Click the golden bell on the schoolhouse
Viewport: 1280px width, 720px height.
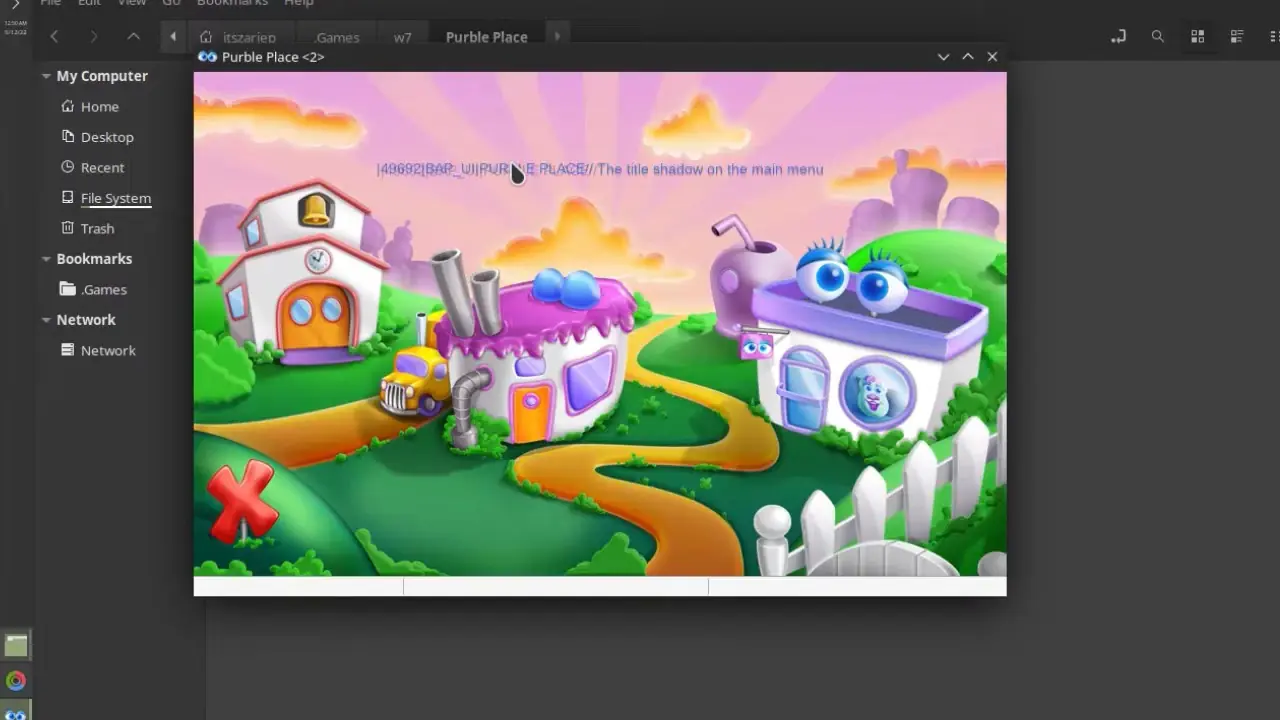click(x=315, y=210)
